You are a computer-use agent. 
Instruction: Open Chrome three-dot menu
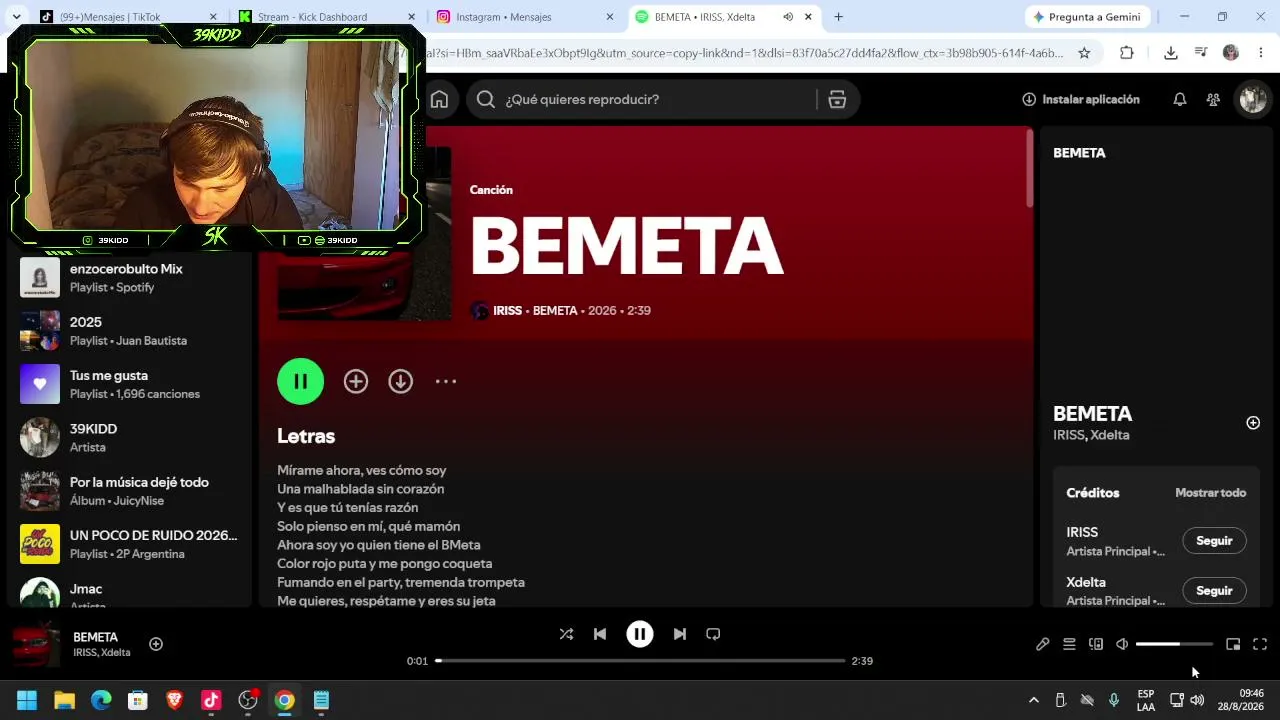pyautogui.click(x=1261, y=53)
